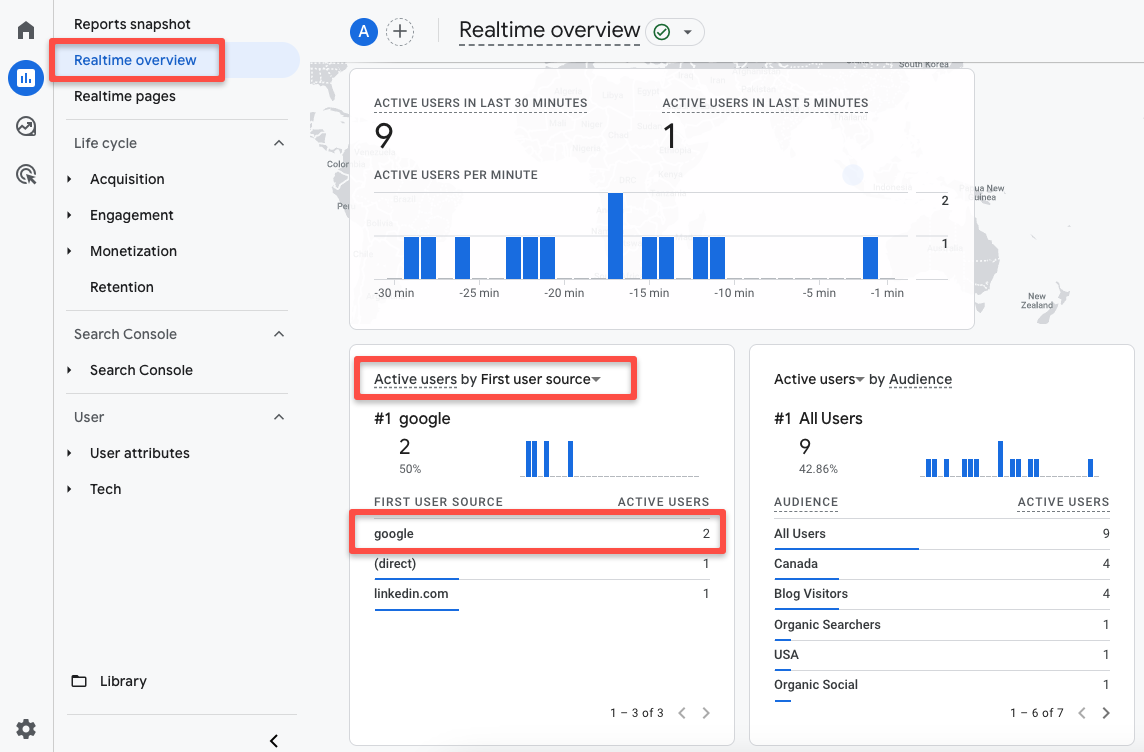
Task: Open the Explore section icon
Action: (25, 126)
